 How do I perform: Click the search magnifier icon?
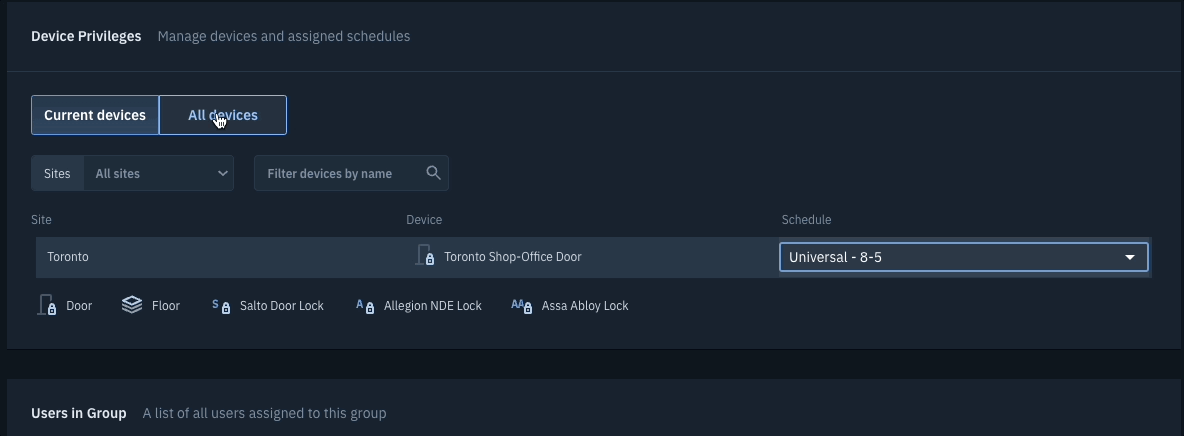pos(433,173)
